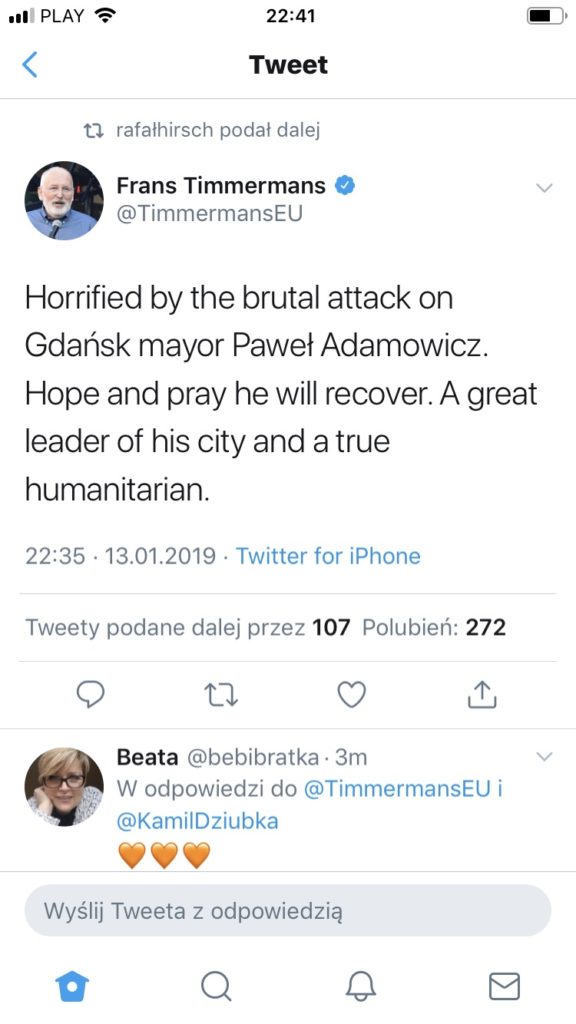Expand options chevron on Beata's reply
Screen dimensions: 576x1024
543,757
